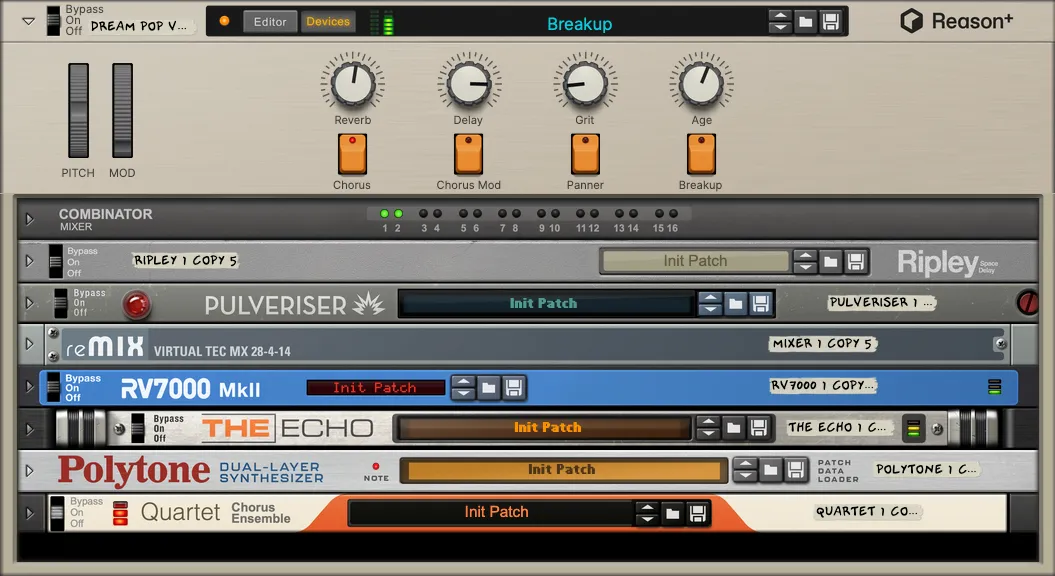Flip the RV7000 MkII Bypass switch
The width and height of the screenshot is (1055, 576).
click(53, 388)
